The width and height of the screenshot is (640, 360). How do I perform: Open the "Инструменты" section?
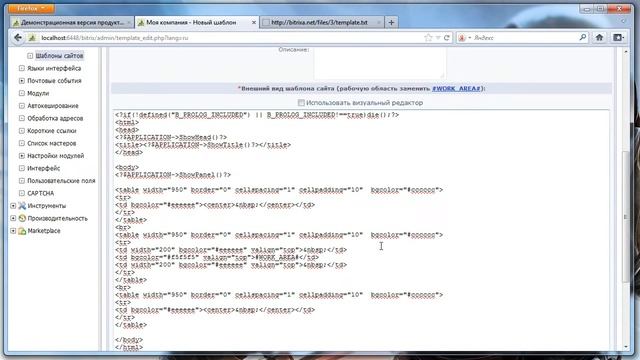pos(47,206)
